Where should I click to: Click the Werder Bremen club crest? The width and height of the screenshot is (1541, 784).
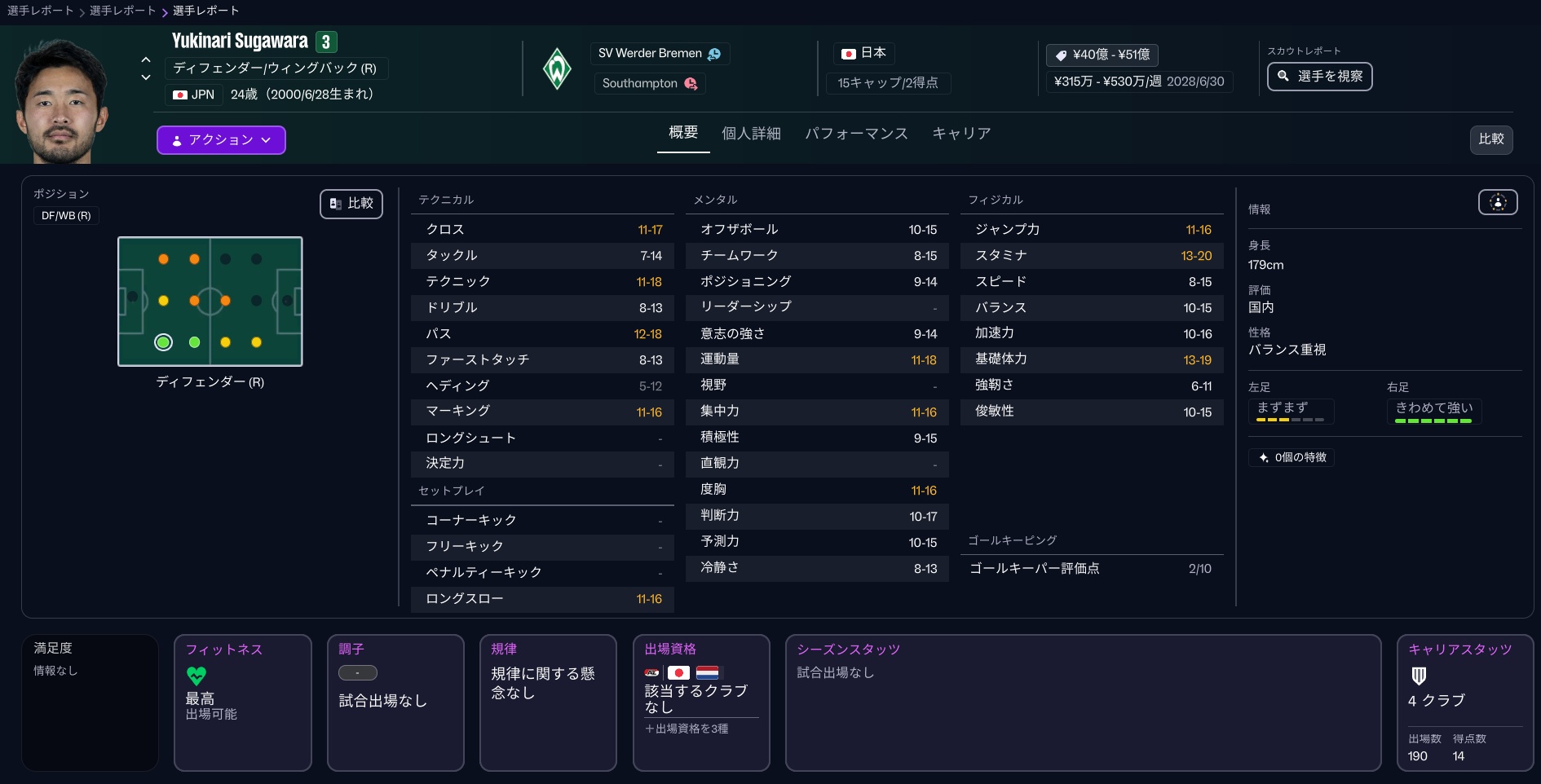(557, 69)
